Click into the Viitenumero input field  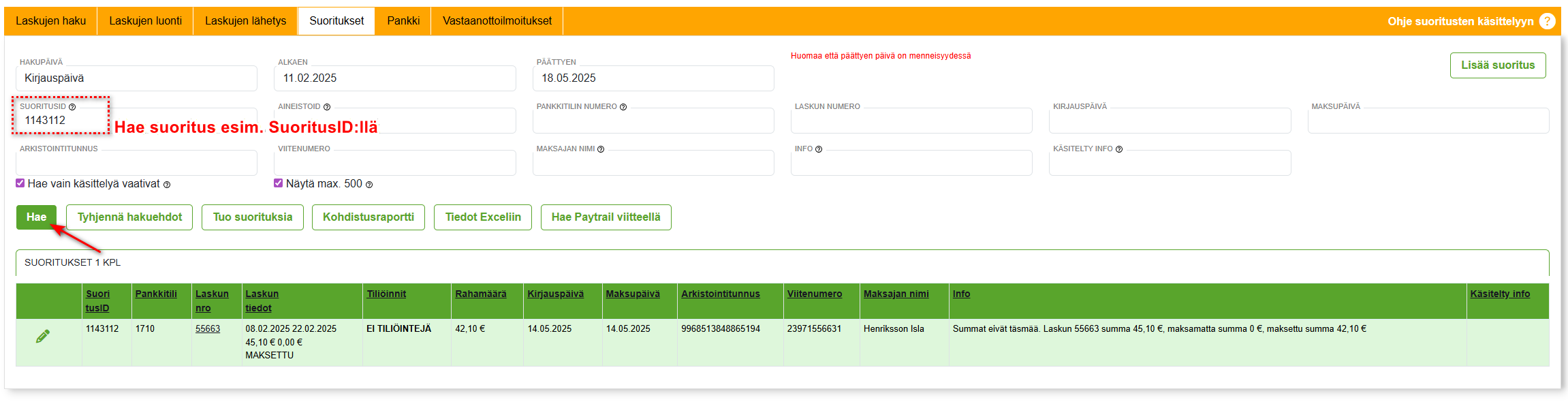click(x=394, y=164)
